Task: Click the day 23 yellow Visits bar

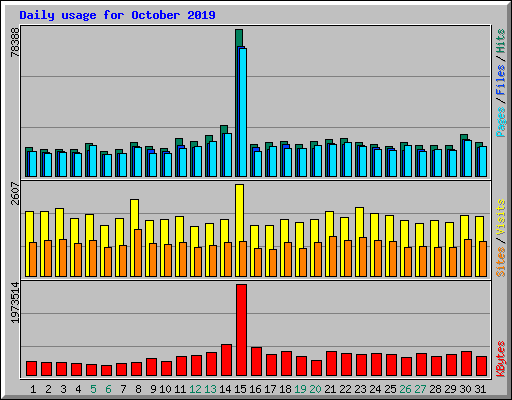Action: click(359, 223)
